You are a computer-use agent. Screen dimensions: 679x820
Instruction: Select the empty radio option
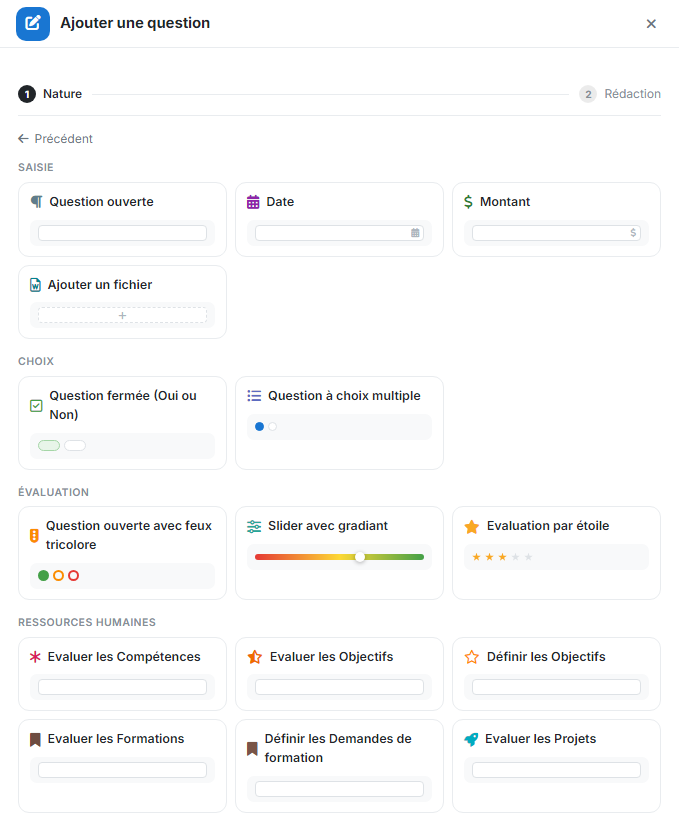coord(273,427)
